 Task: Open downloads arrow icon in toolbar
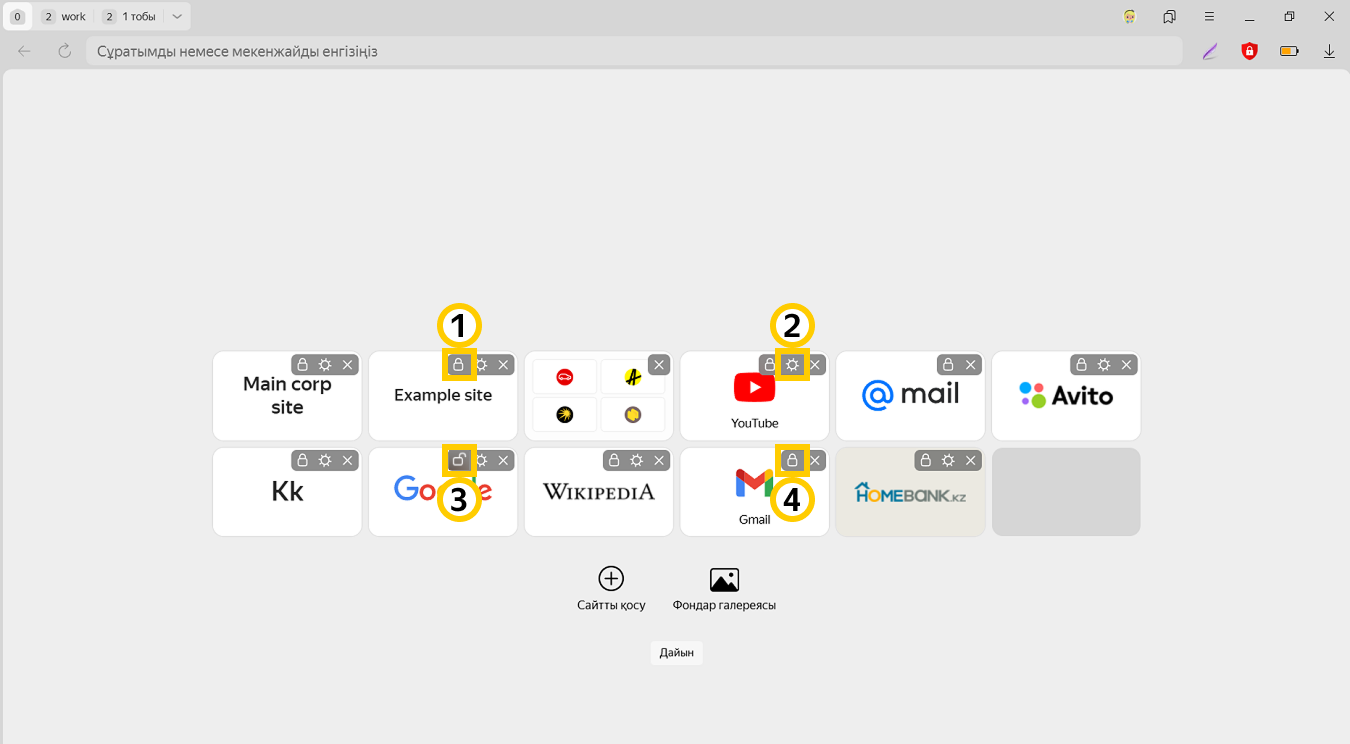(x=1329, y=51)
